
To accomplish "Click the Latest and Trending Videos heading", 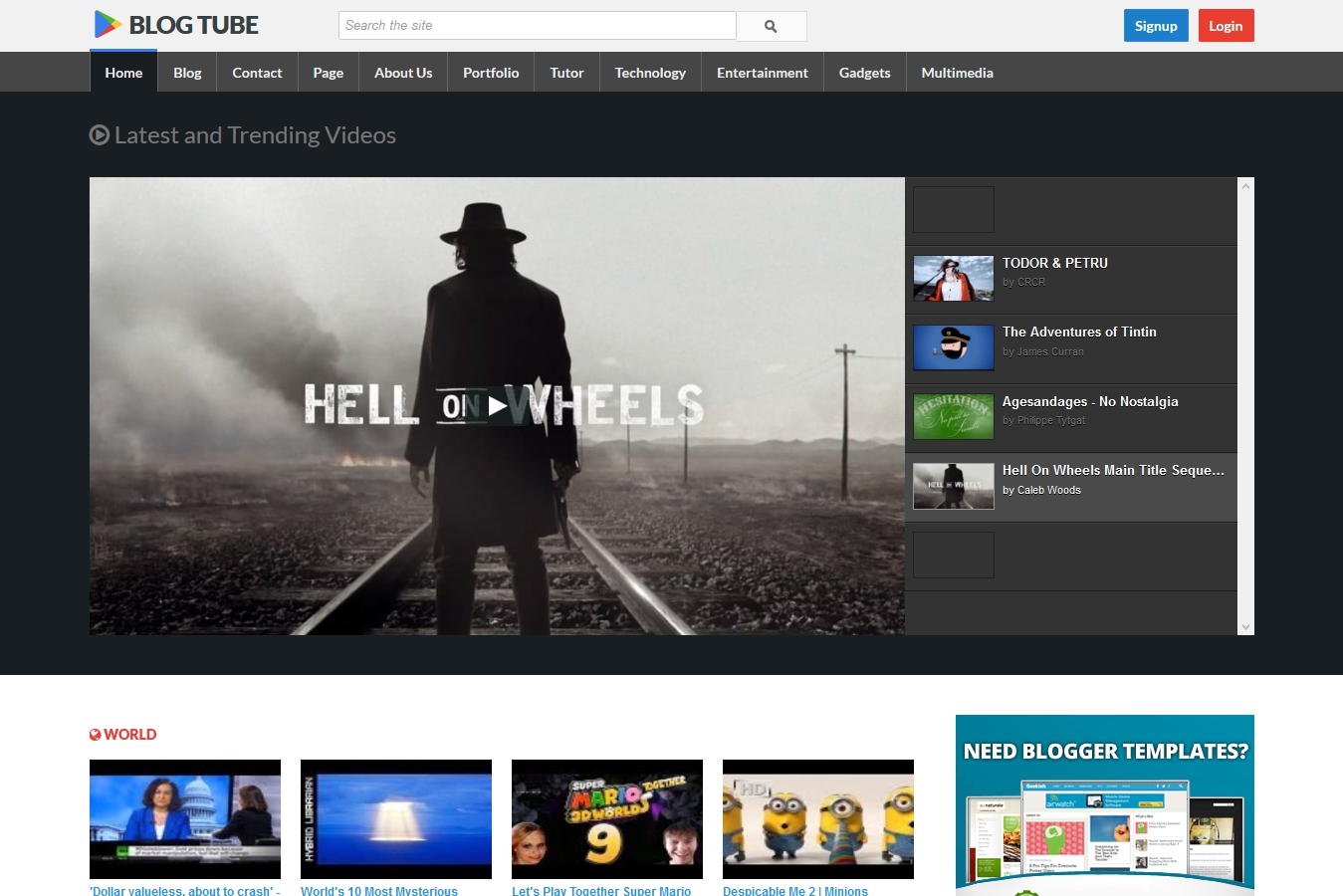I will [x=255, y=135].
